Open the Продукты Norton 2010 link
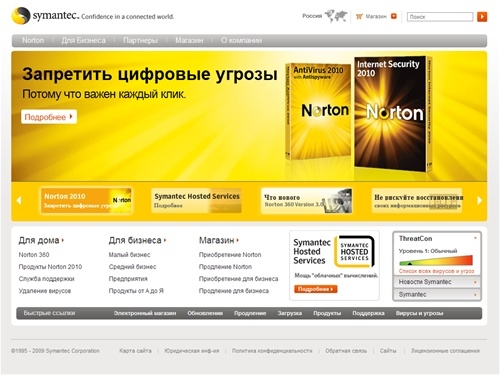 click(50, 267)
